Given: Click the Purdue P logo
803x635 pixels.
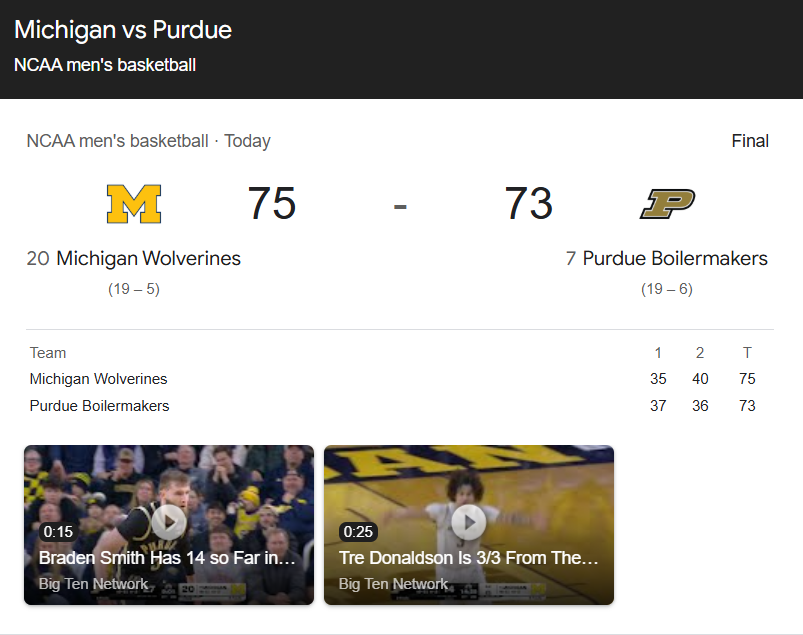Looking at the screenshot, I should (667, 204).
